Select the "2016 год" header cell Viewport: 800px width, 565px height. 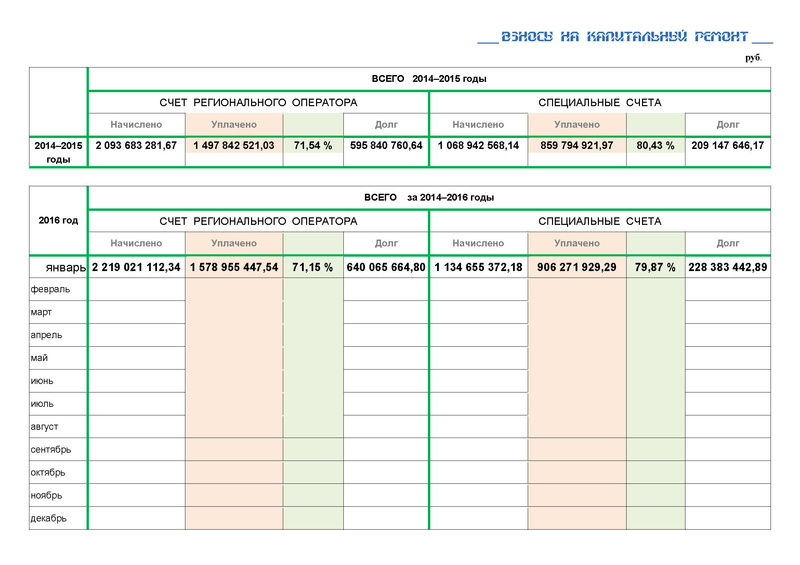point(58,220)
